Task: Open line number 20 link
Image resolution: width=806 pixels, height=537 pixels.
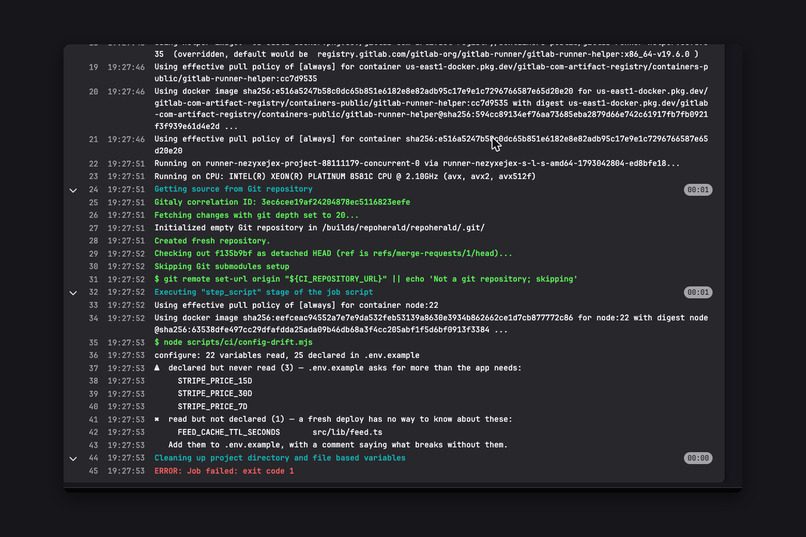Action: pyautogui.click(x=93, y=92)
